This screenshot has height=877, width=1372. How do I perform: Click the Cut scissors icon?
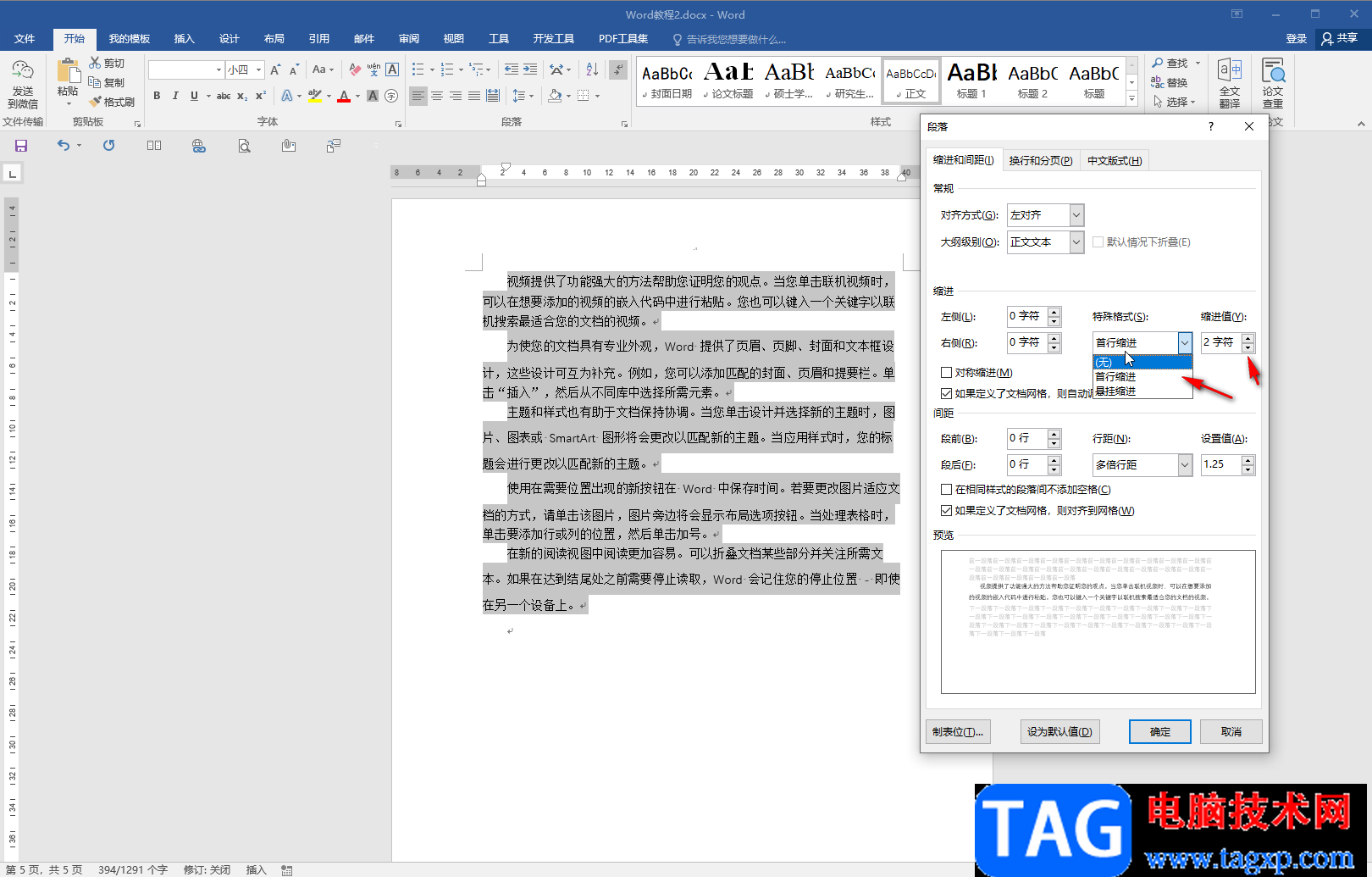click(95, 63)
